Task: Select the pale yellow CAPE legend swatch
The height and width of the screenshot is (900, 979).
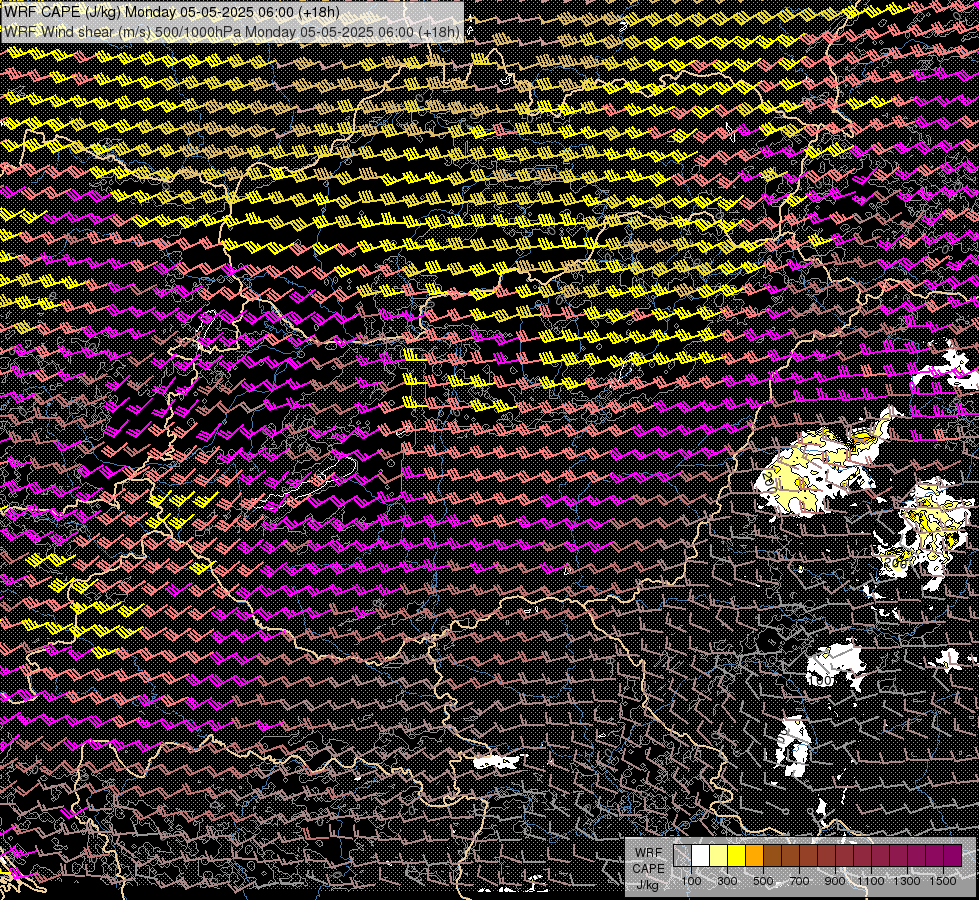Action: click(x=719, y=855)
